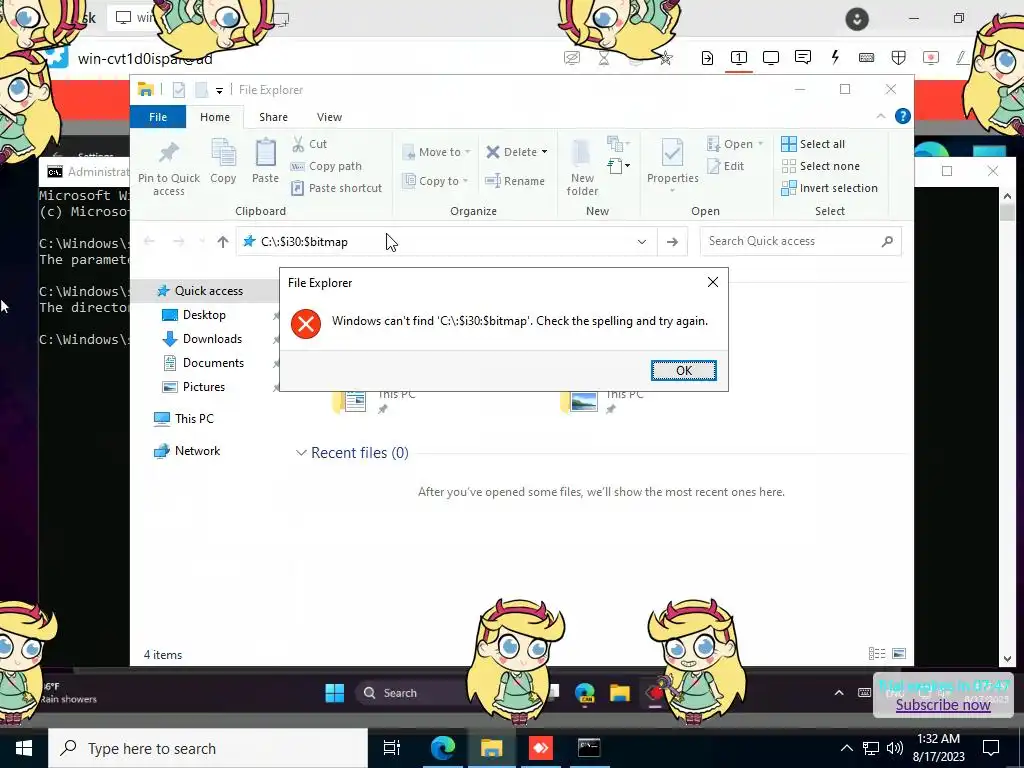The image size is (1024, 768).
Task: Click the address bar path C:\:$i30:$bitmap
Action: pos(304,242)
